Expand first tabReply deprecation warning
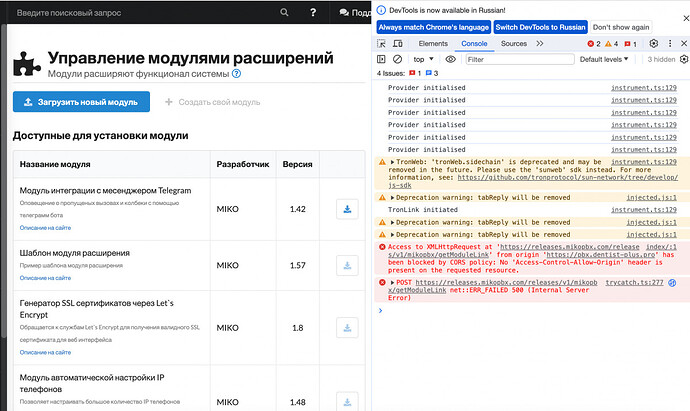 (392, 198)
